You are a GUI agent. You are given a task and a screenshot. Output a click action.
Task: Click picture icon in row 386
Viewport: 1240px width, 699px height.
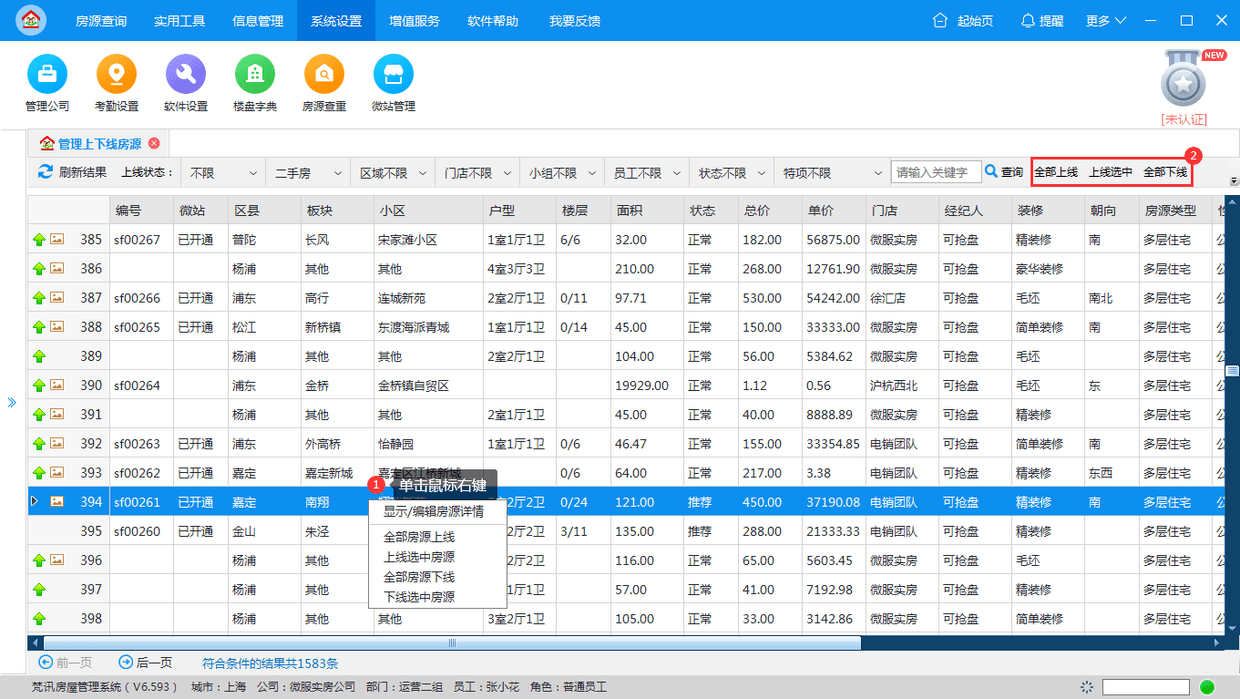point(57,269)
